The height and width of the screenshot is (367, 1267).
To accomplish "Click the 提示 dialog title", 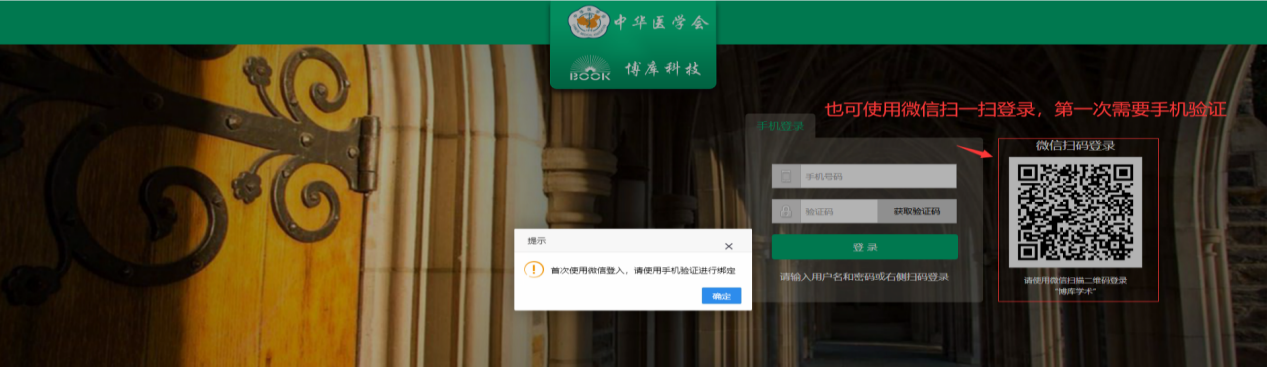I will pos(537,241).
